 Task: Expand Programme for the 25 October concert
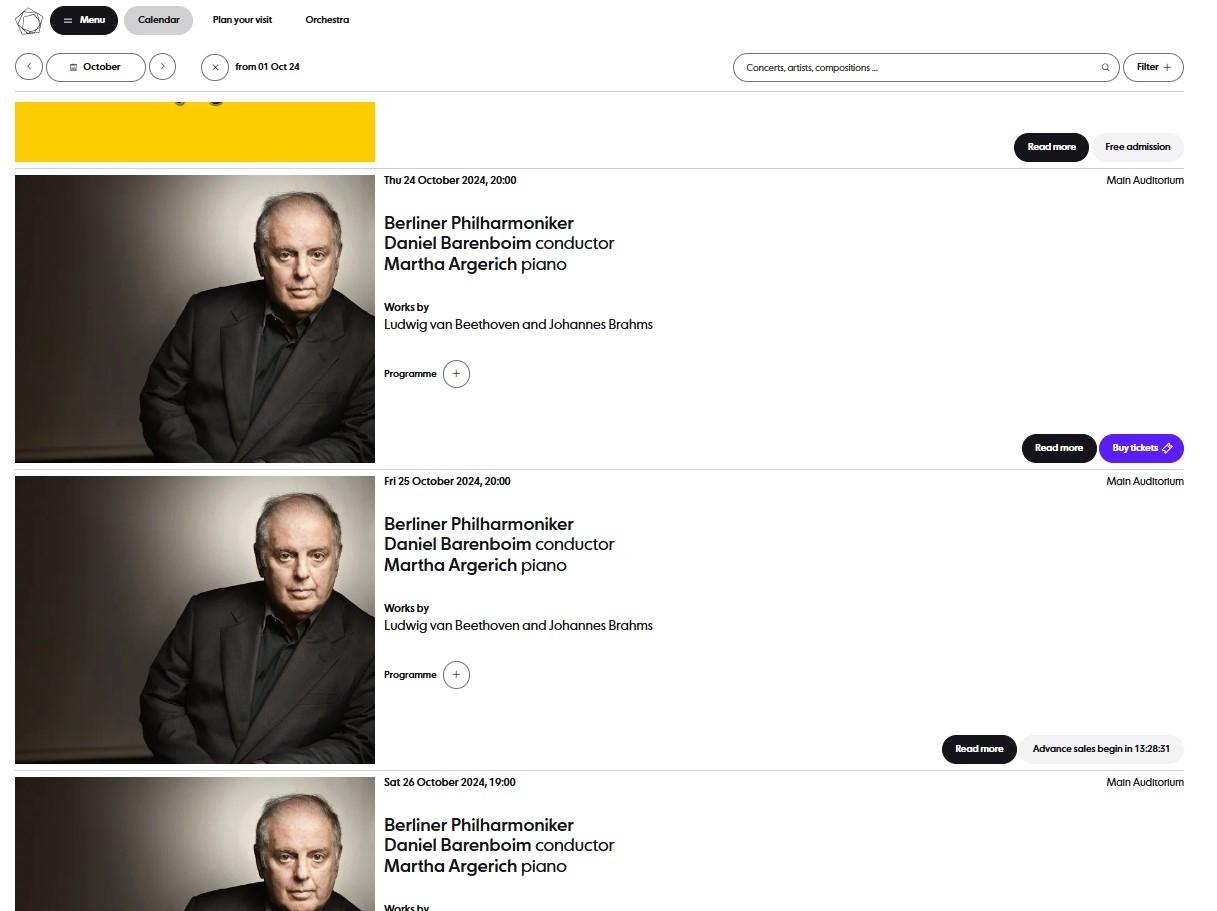[456, 675]
